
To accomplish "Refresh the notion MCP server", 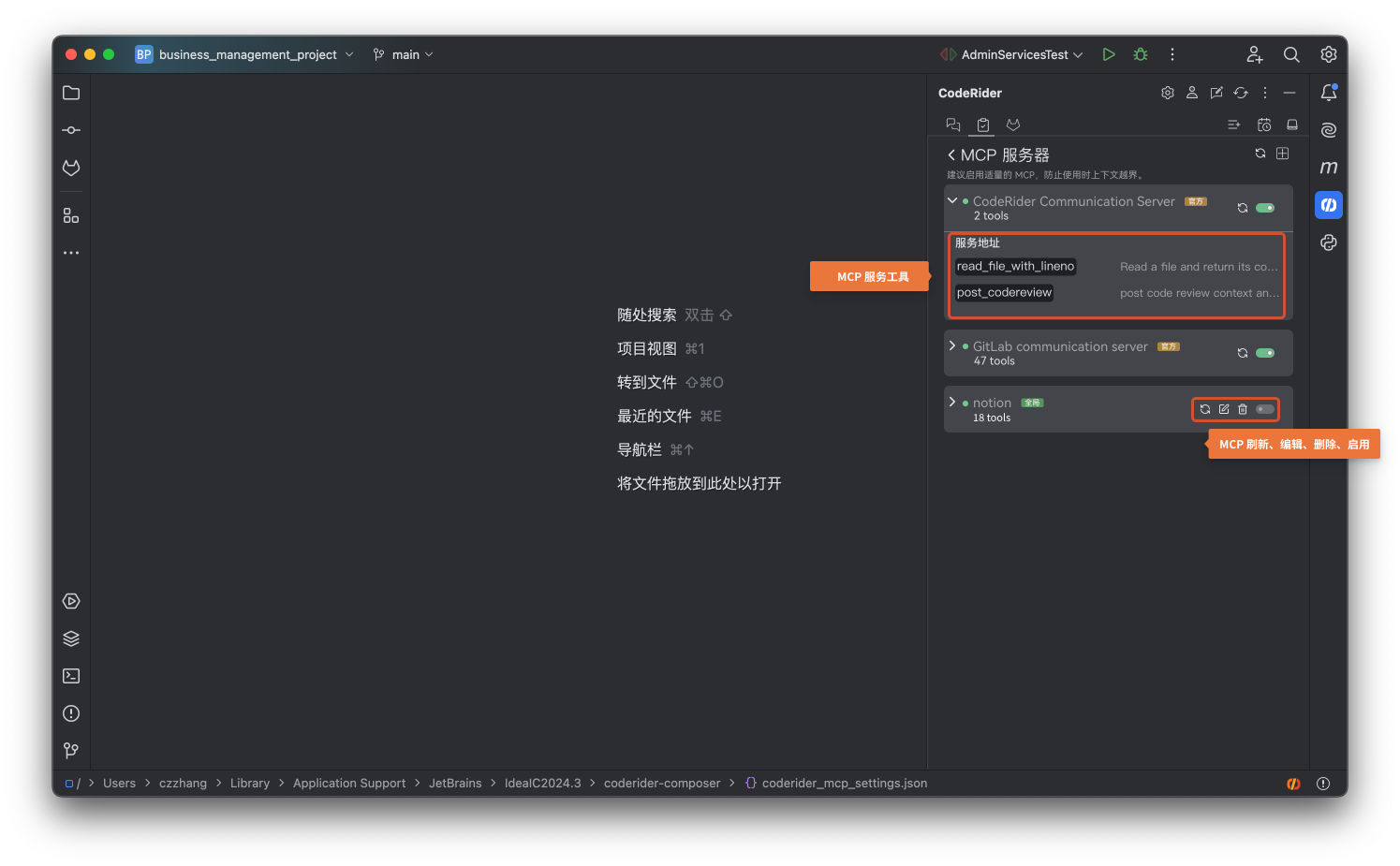I will coord(1205,409).
